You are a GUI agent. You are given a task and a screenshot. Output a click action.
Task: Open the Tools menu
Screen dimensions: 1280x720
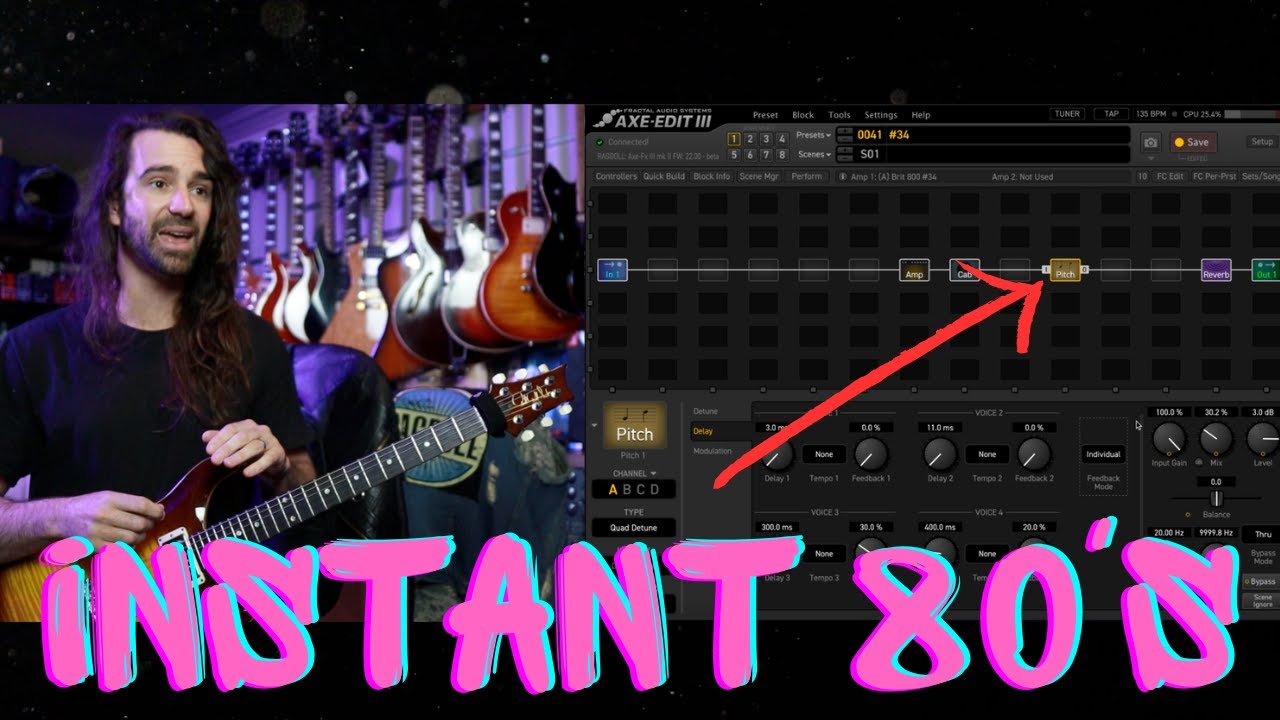point(839,115)
